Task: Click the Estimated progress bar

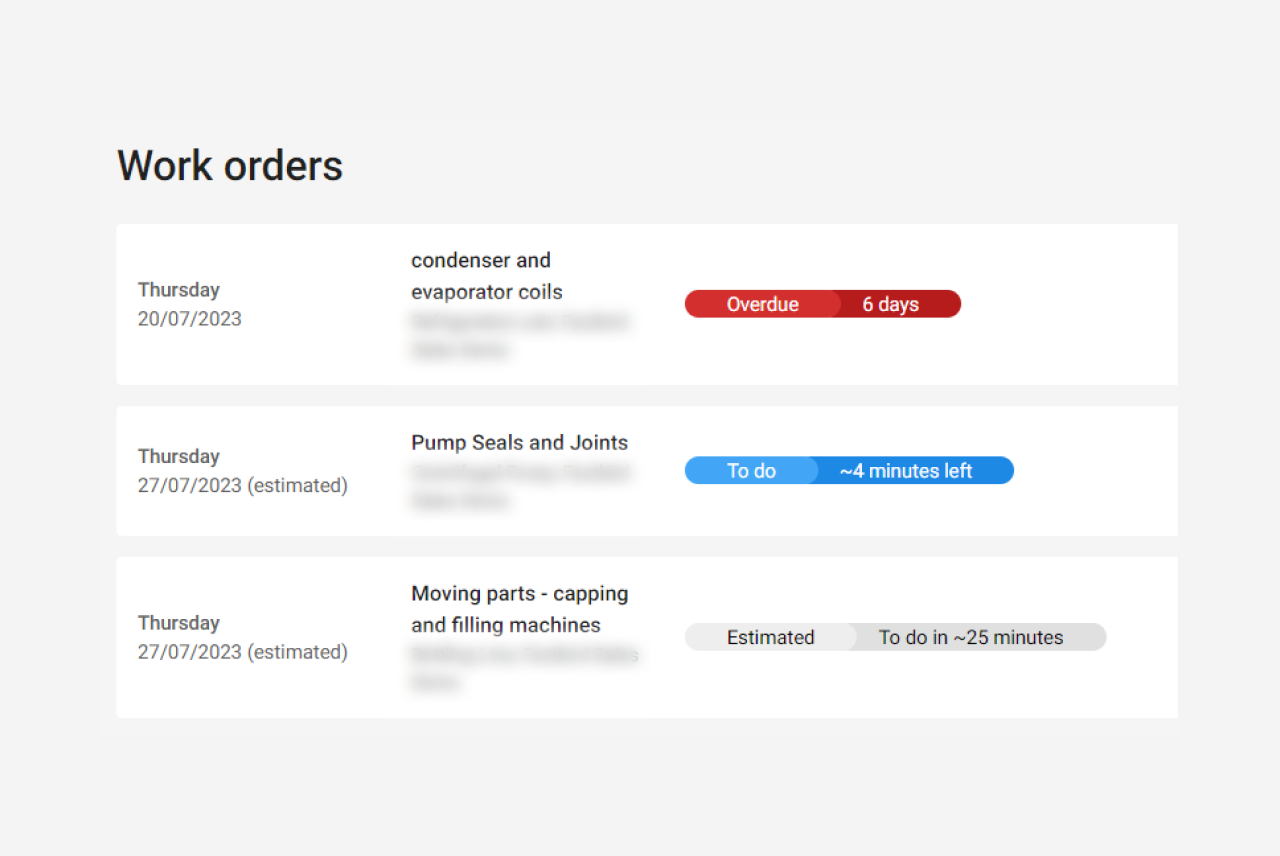Action: pos(895,637)
